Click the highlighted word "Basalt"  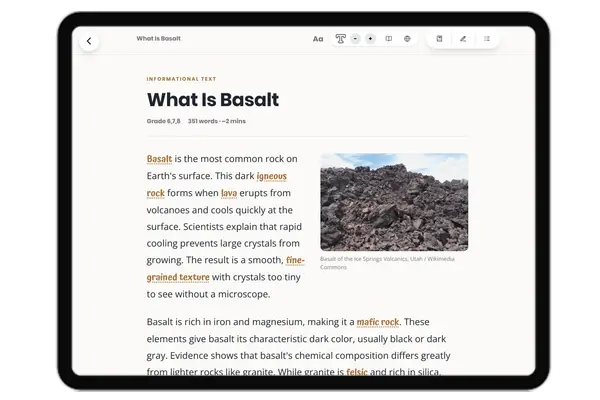pos(159,159)
